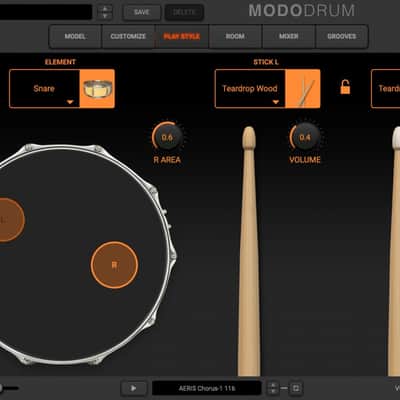The height and width of the screenshot is (400, 400).
Task: Adjust the VOLUME knob
Action: tap(305, 137)
